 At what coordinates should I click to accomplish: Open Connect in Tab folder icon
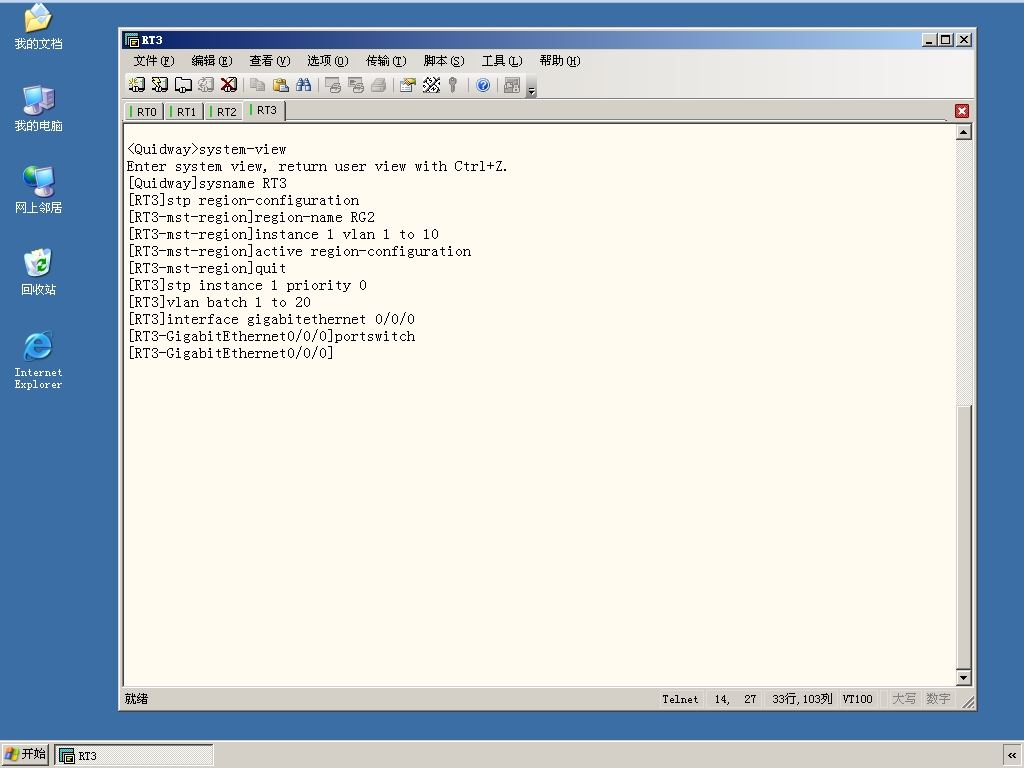tap(183, 85)
